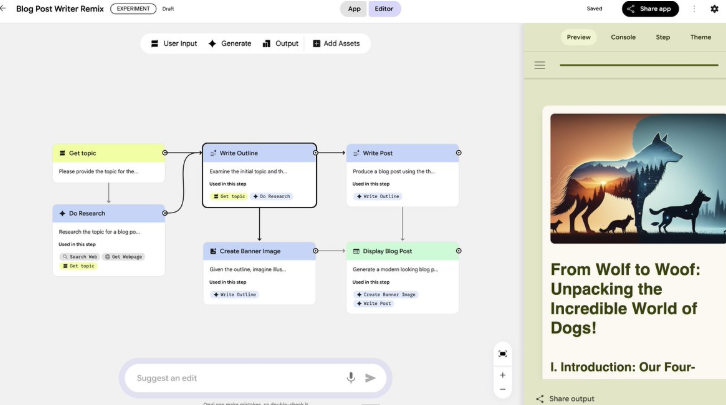Click the Search Web chip in Do Research

(x=80, y=256)
